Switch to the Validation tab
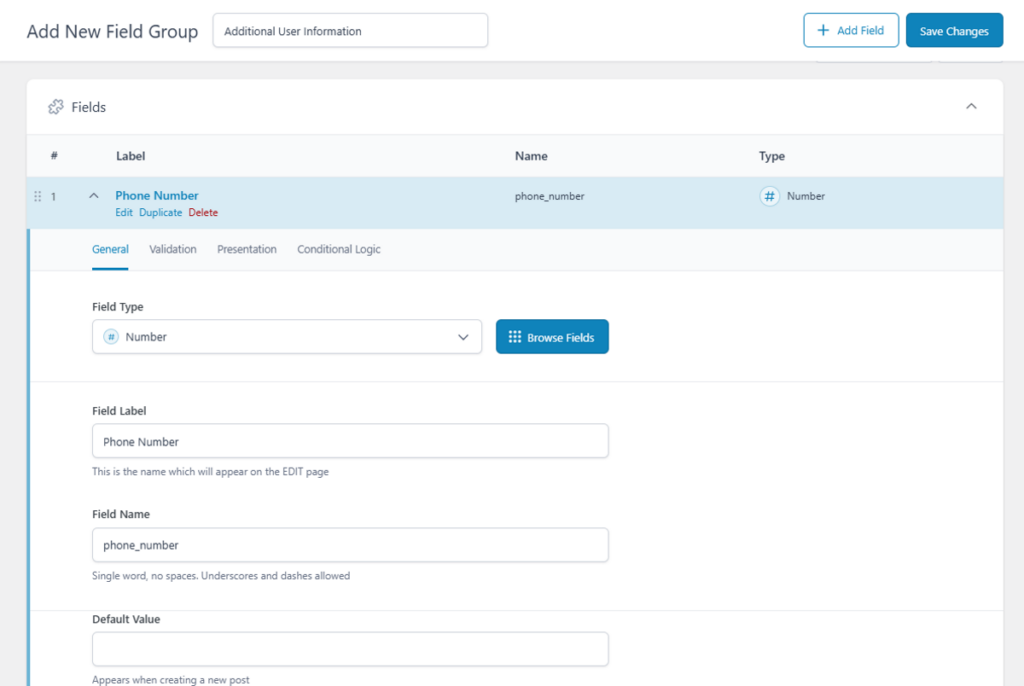The image size is (1024, 686). pos(172,249)
